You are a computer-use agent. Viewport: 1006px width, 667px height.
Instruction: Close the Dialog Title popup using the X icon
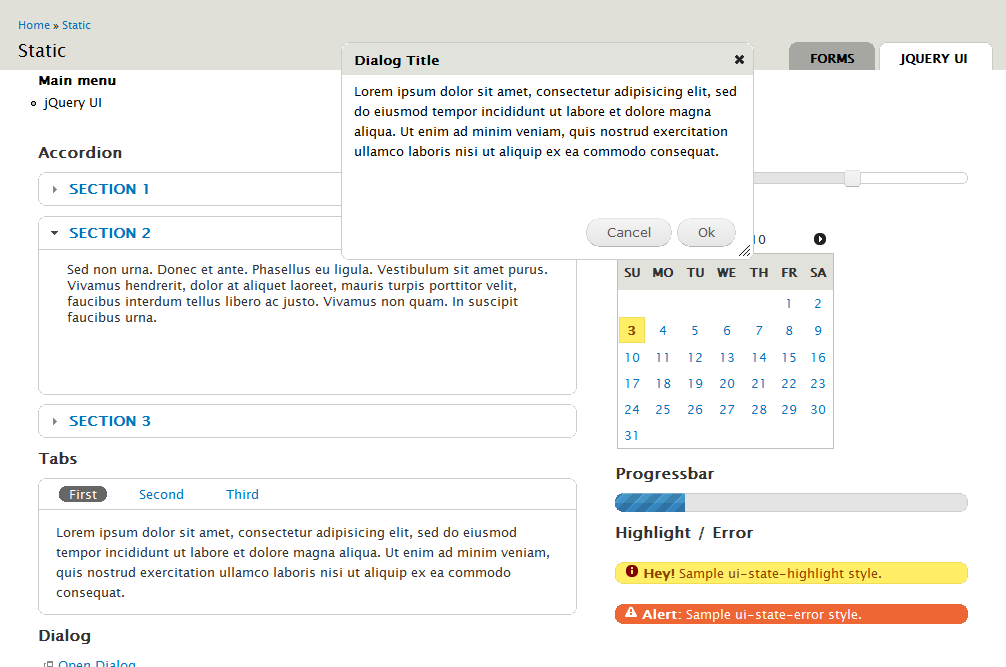739,60
